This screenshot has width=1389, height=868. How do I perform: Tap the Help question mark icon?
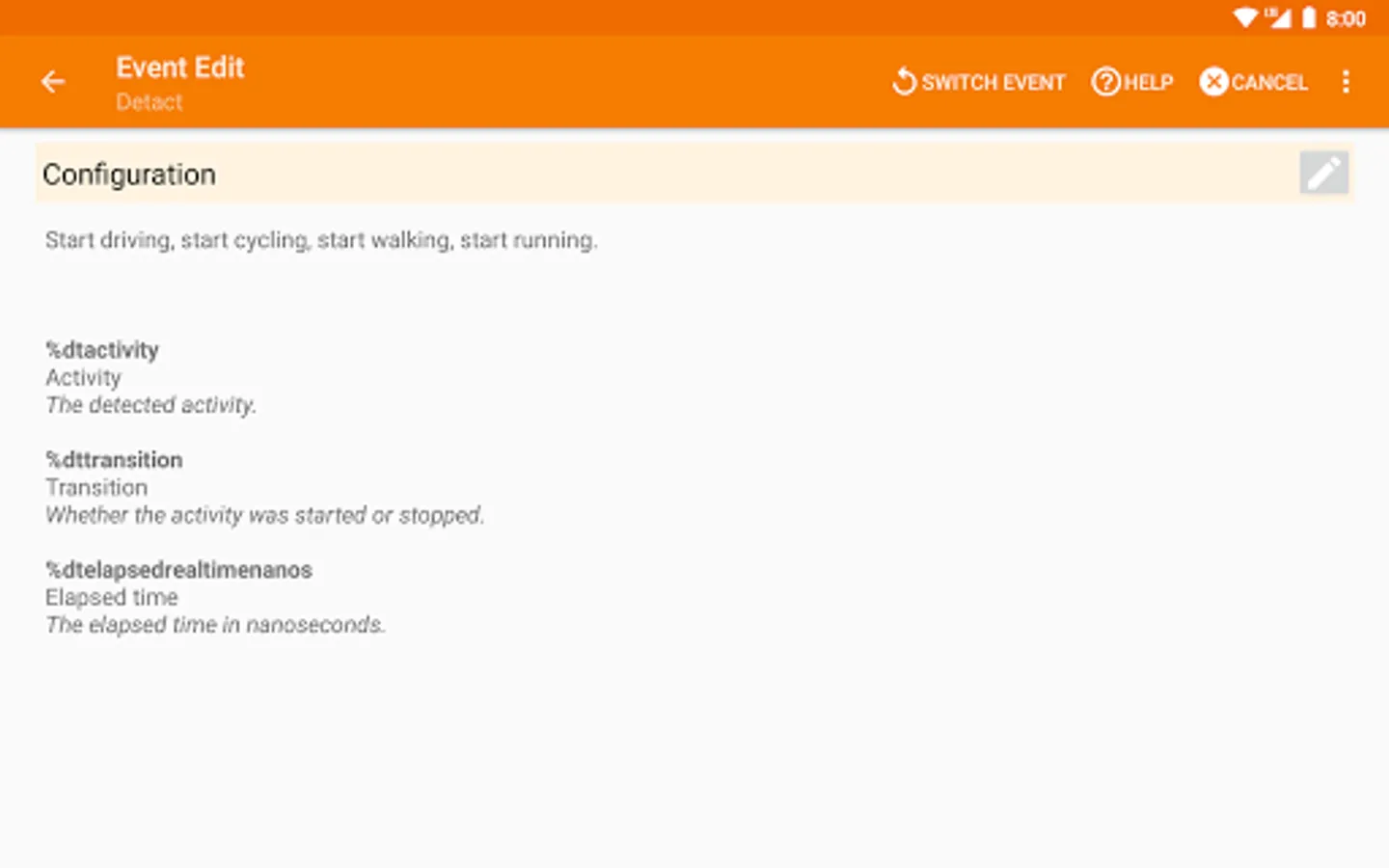tap(1105, 82)
